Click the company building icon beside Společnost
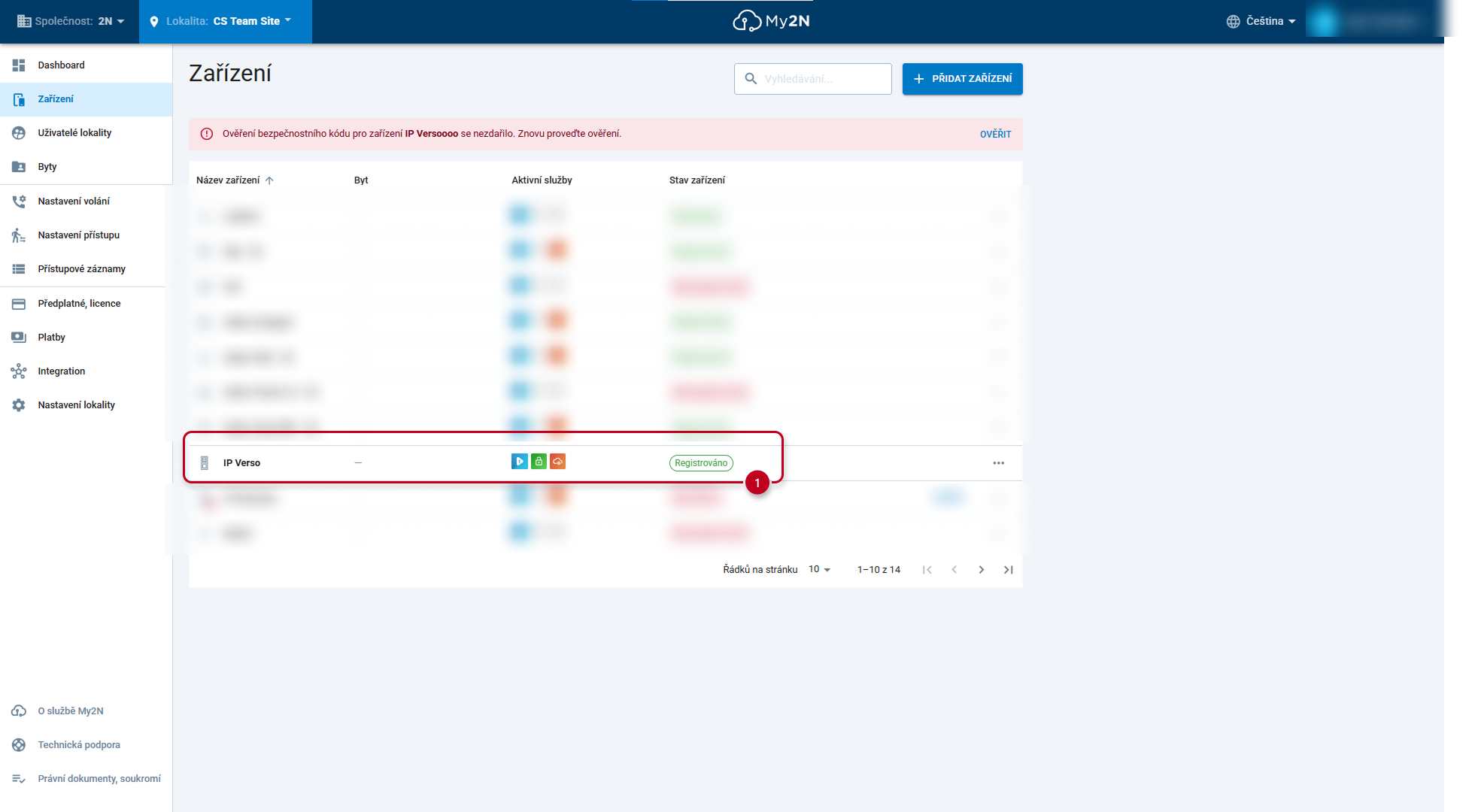Screen dimensions: 1478x812 (x=24, y=21)
